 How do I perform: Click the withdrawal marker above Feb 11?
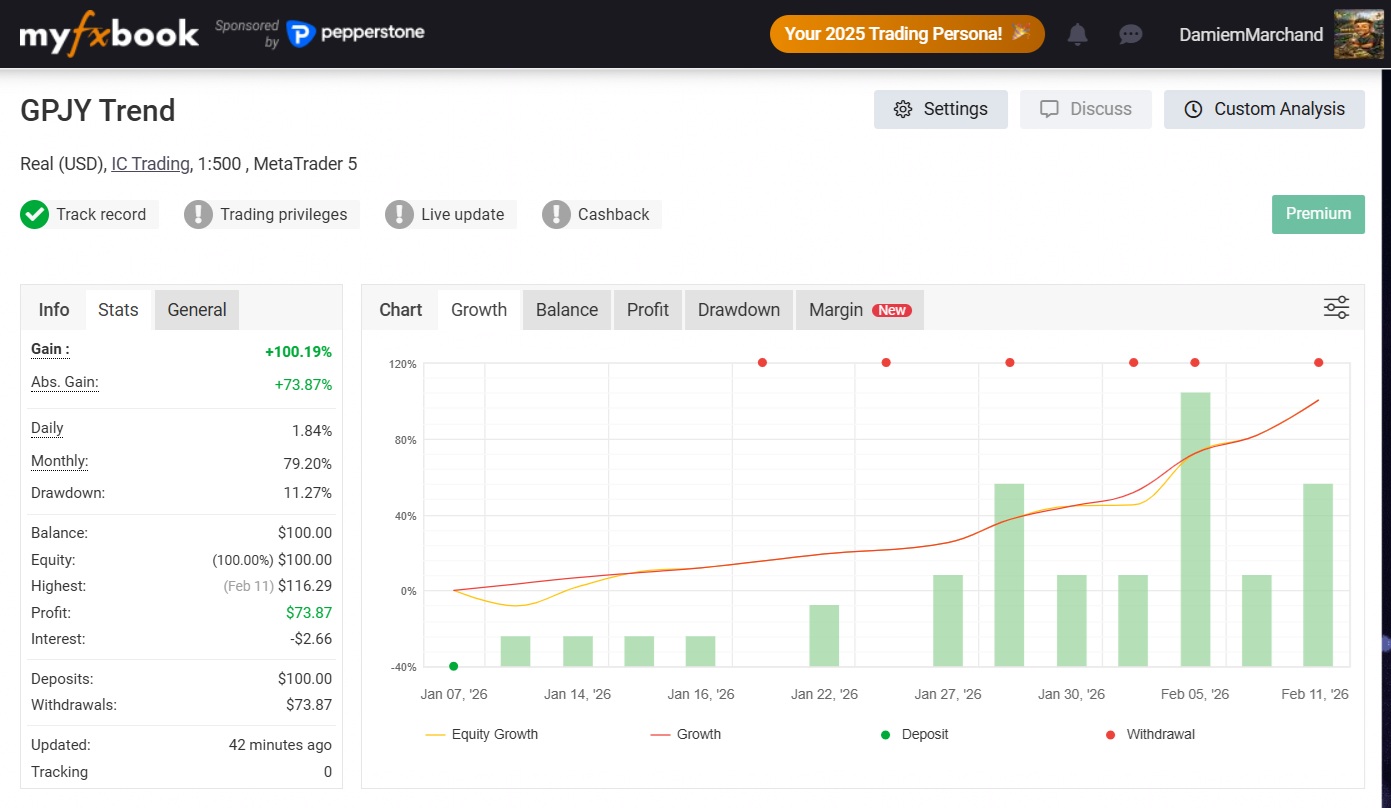1318,363
